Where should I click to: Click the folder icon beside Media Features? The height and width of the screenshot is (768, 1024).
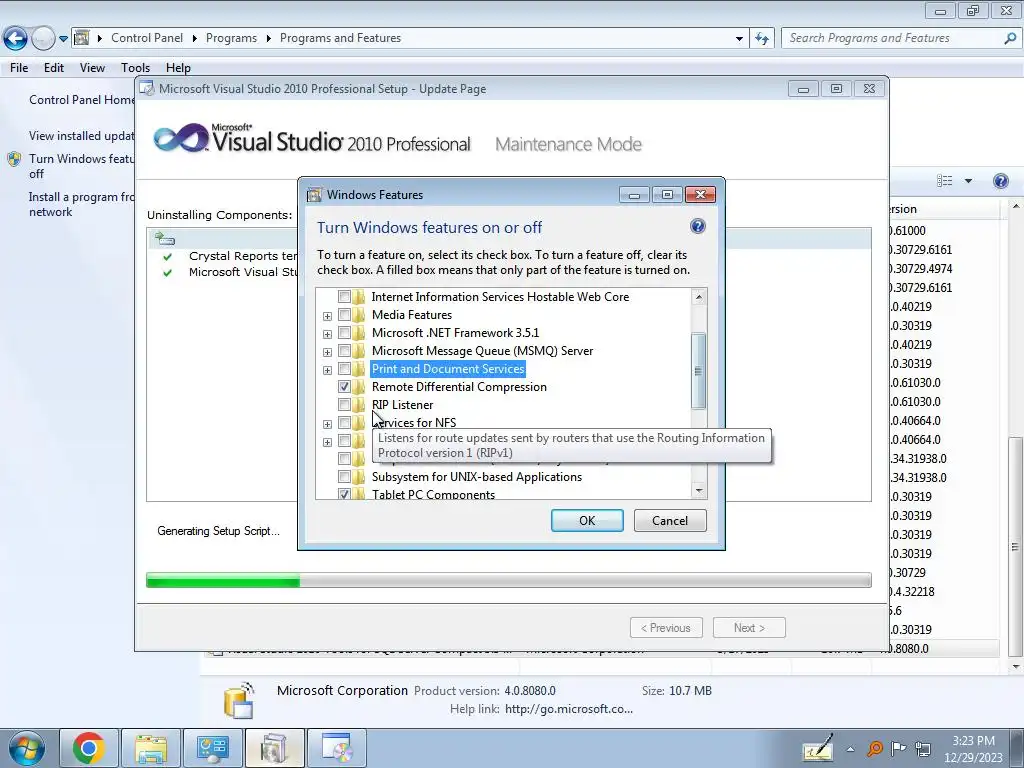click(359, 315)
